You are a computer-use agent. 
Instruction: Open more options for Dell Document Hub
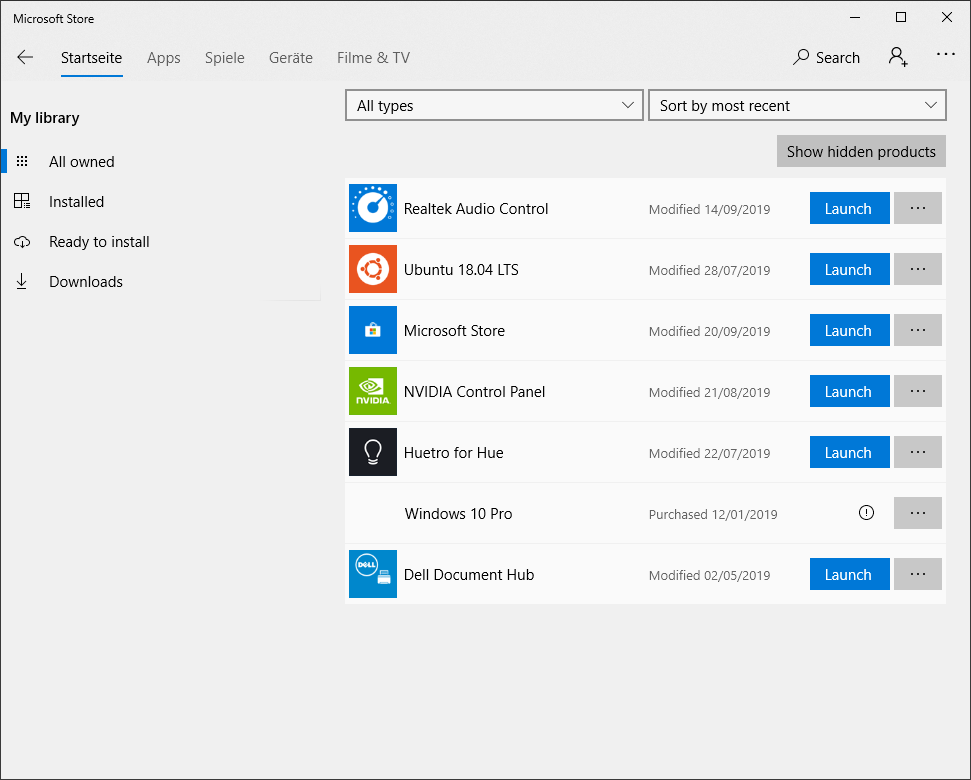pyautogui.click(x=918, y=574)
